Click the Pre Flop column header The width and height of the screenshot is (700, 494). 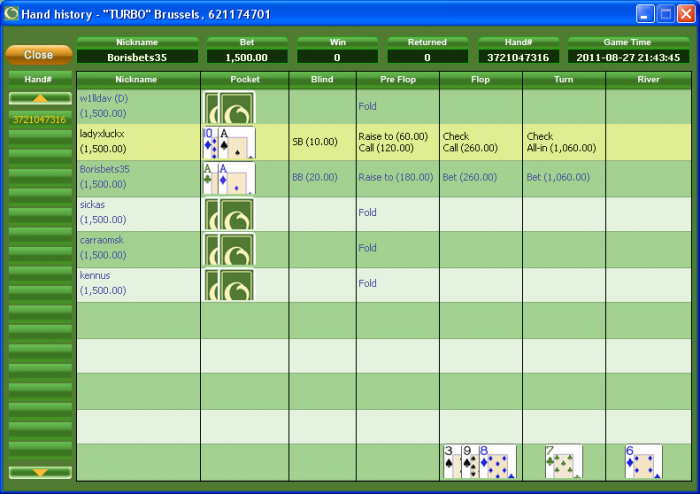pos(398,79)
